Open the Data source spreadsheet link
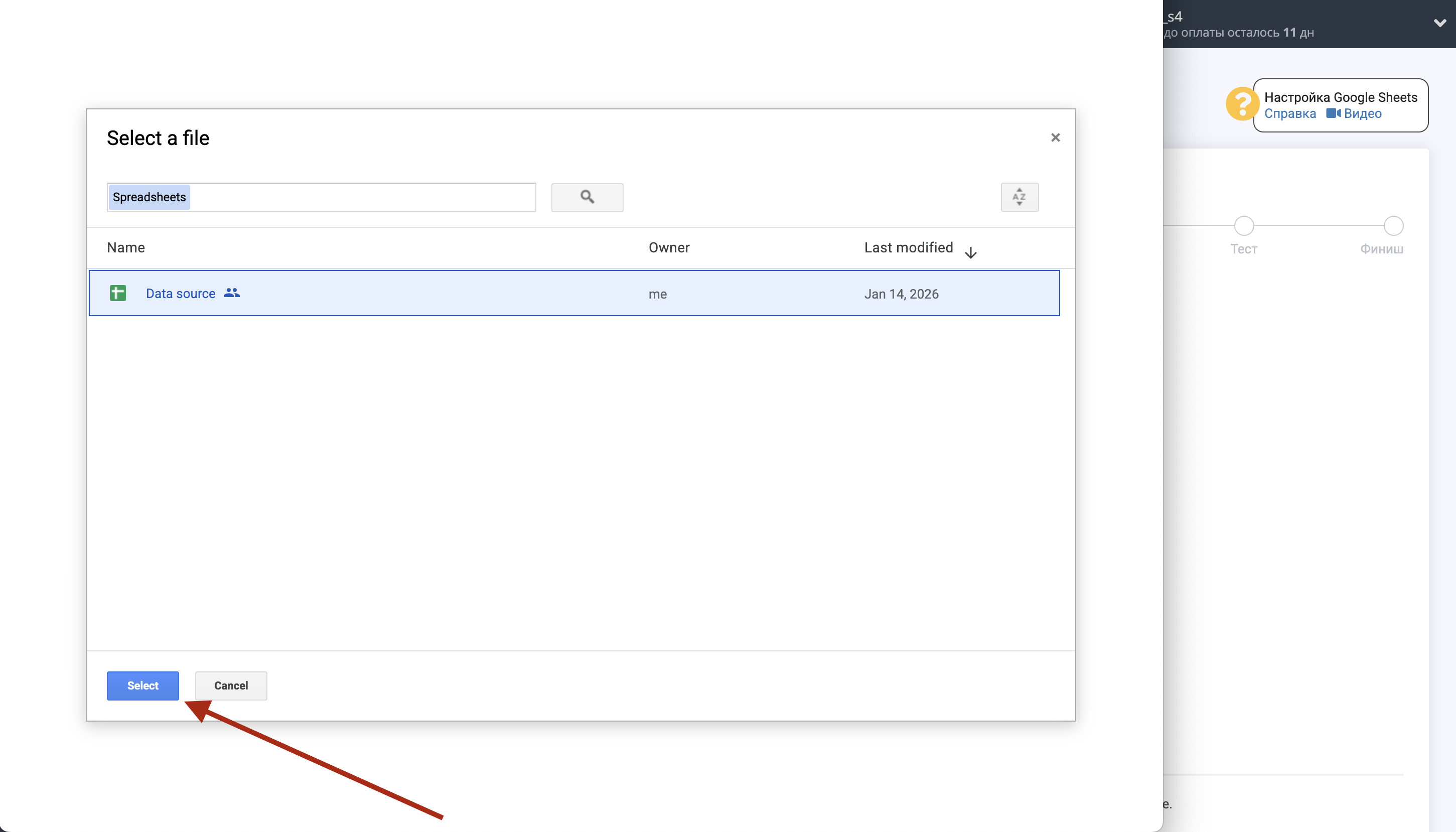 pos(181,293)
